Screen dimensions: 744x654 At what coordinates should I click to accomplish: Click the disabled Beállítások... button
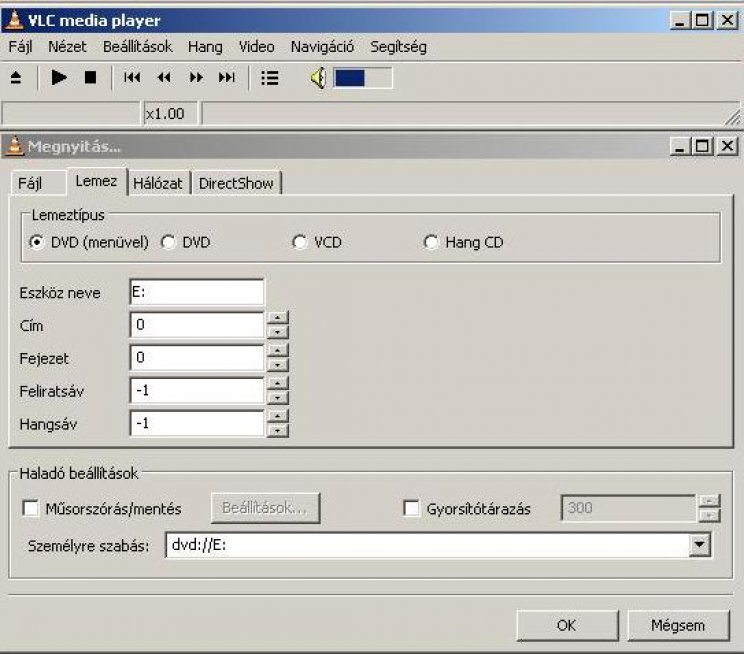pyautogui.click(x=265, y=508)
